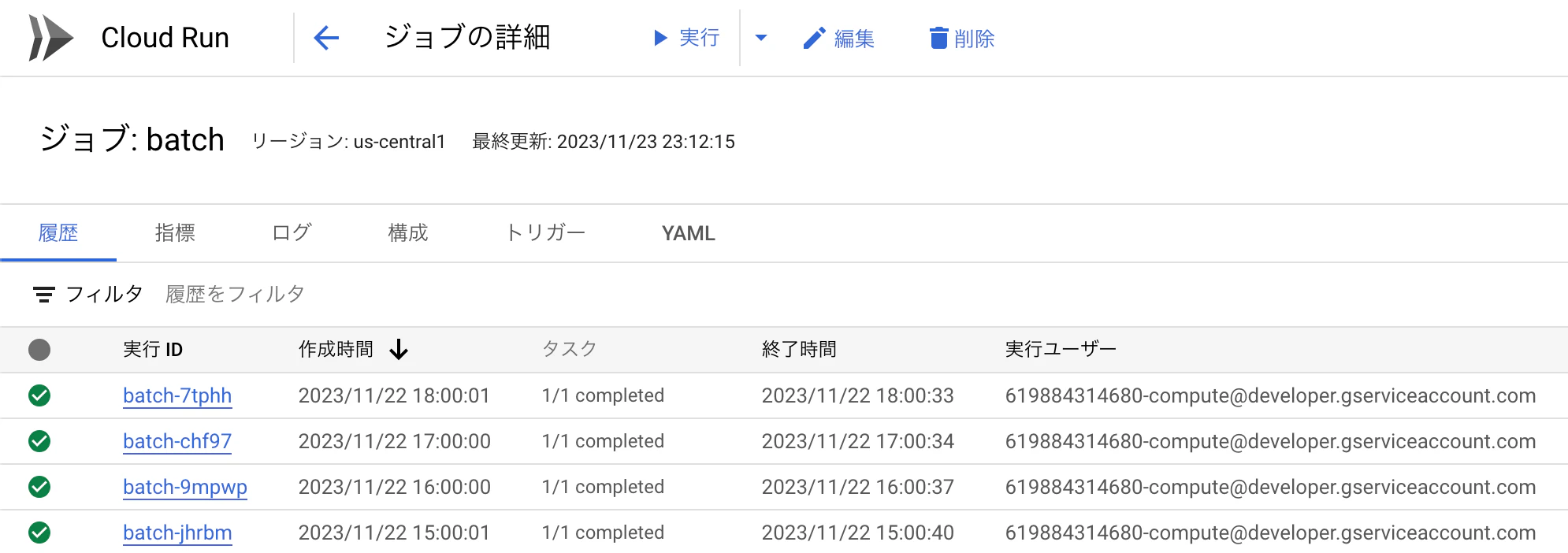Viewport: 1568px width, 553px height.
Task: Select the 構成 tab
Action: [408, 233]
